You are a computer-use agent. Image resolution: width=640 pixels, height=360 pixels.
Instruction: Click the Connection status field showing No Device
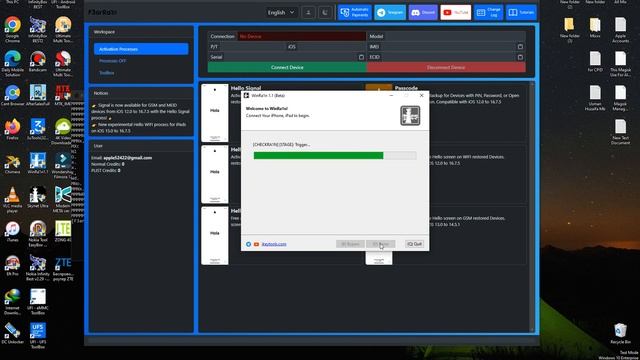tap(301, 36)
